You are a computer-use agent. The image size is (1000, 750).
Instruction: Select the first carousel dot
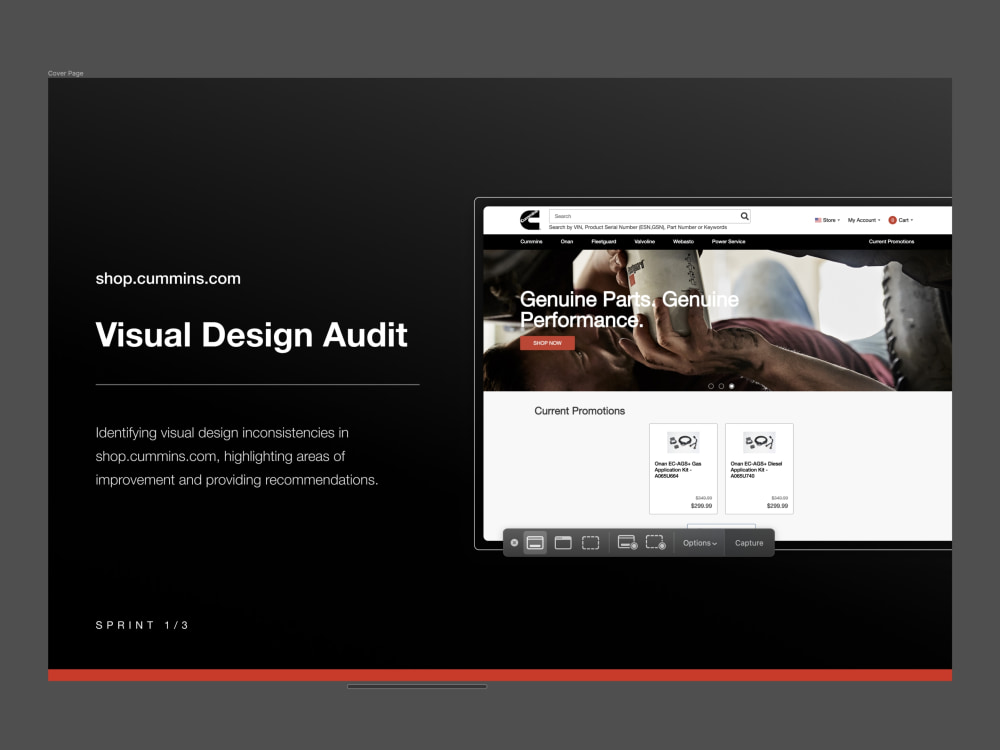(710, 386)
